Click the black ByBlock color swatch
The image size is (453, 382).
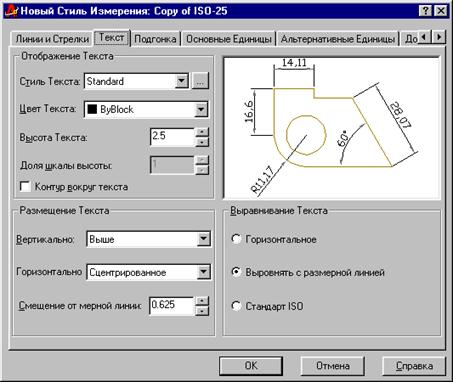(92, 109)
